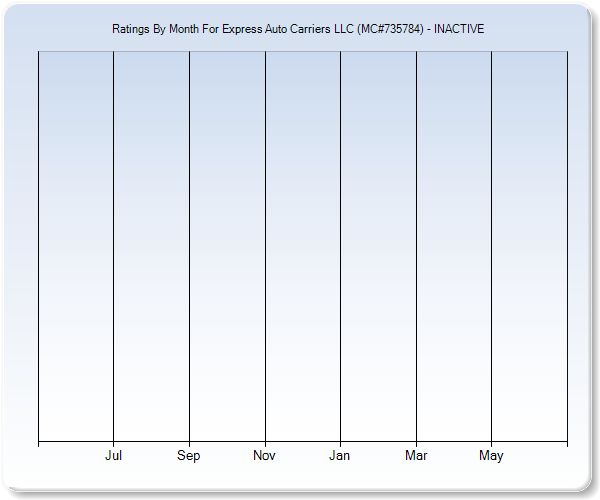Select the 'Jan' axis label

pyautogui.click(x=339, y=455)
